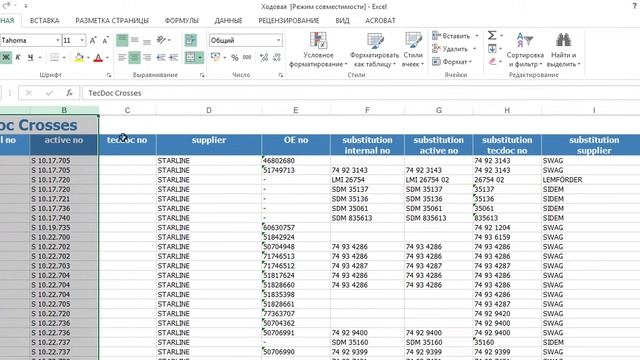This screenshot has height=360, width=640.
Task: Click the insert function fx icon
Action: click(x=69, y=93)
